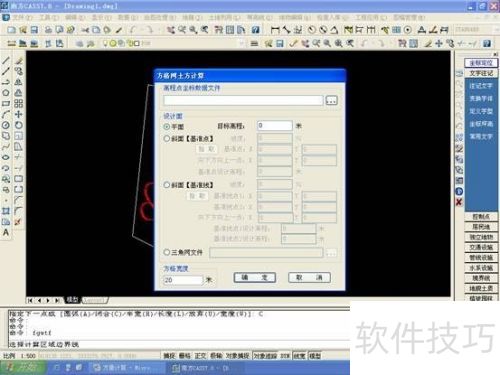
Task: Select the 三角网文件 radio option
Action: pyautogui.click(x=167, y=252)
